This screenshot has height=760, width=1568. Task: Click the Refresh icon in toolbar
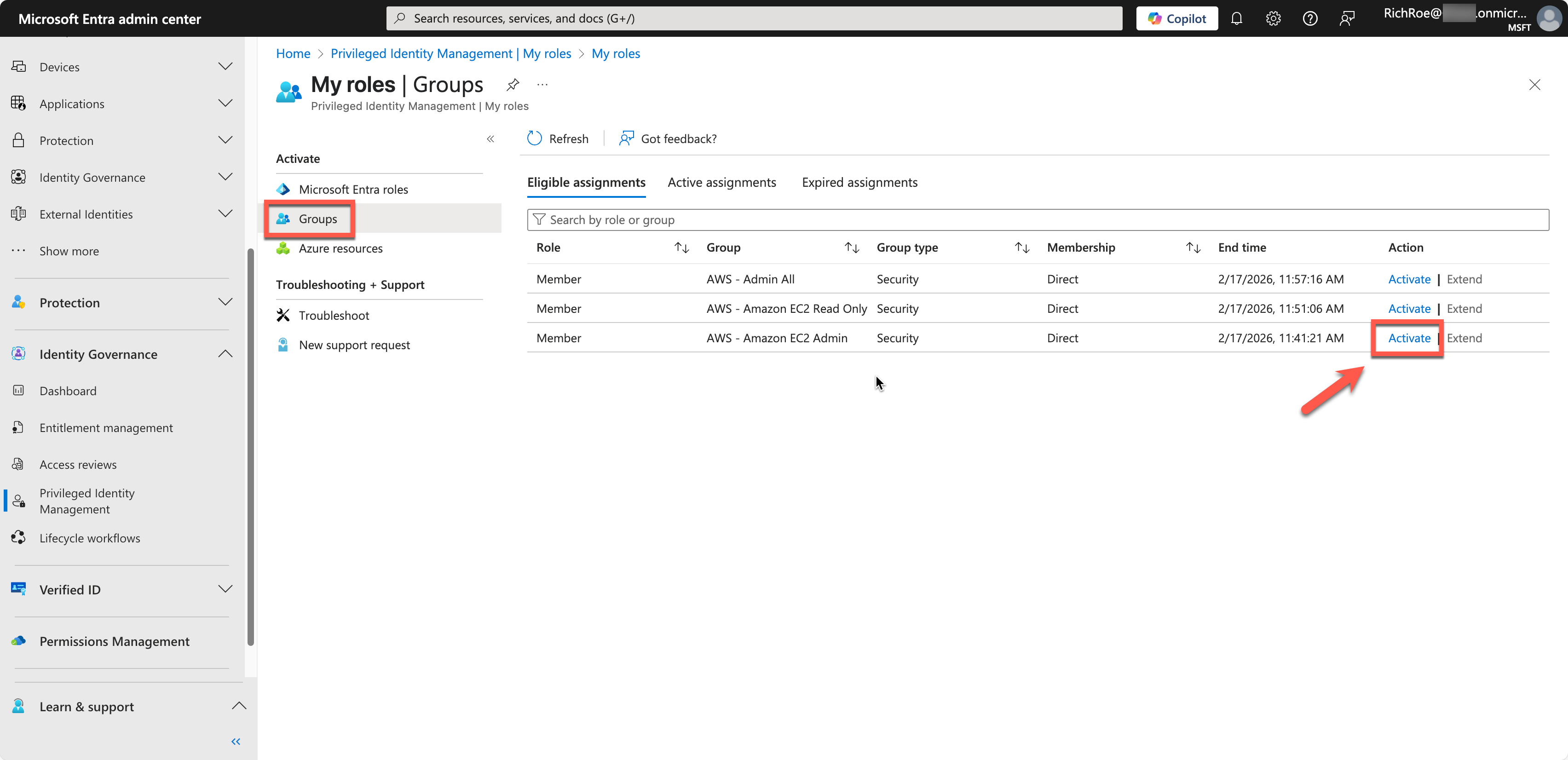pos(535,139)
